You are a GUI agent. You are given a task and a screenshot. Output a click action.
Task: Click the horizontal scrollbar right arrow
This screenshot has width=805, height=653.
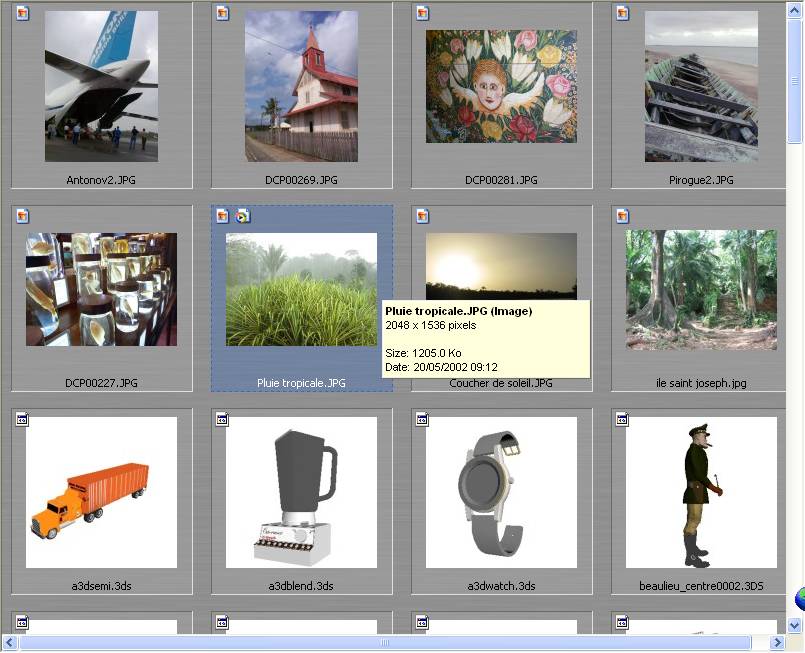point(777,642)
